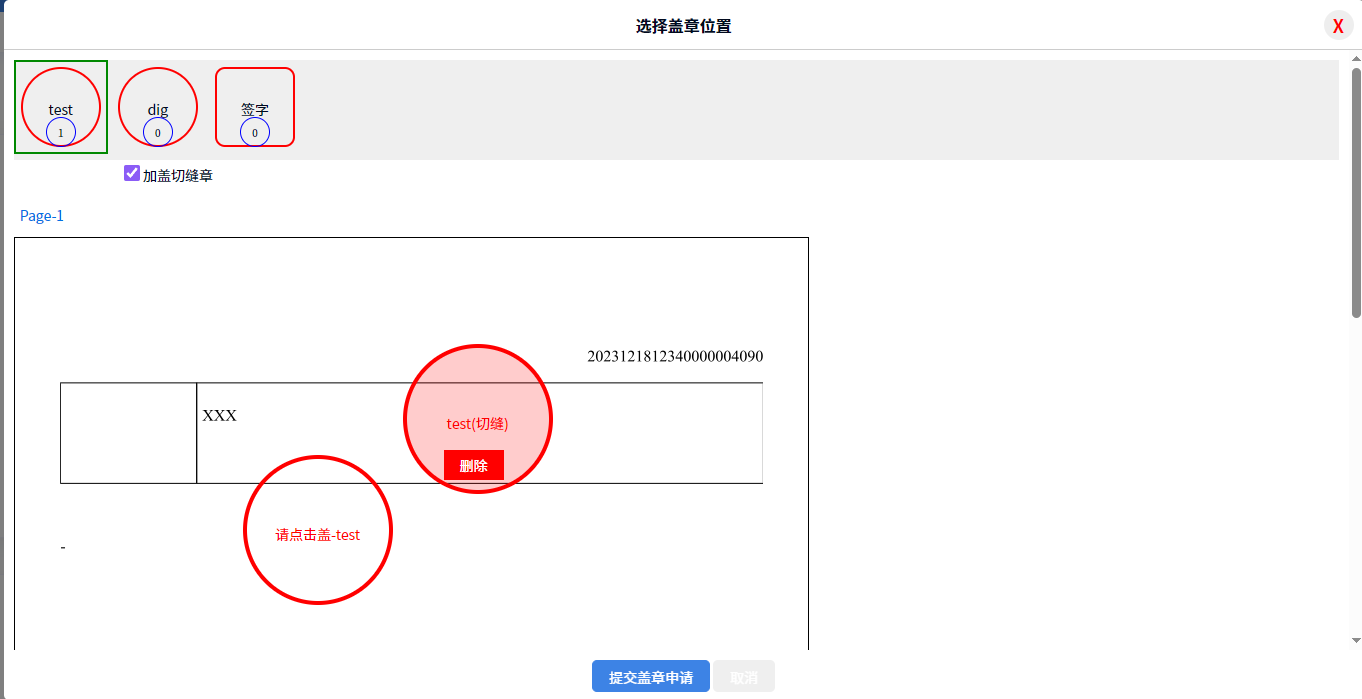This screenshot has width=1362, height=699.
Task: Click the count badge on test seal
Action: pos(61,132)
